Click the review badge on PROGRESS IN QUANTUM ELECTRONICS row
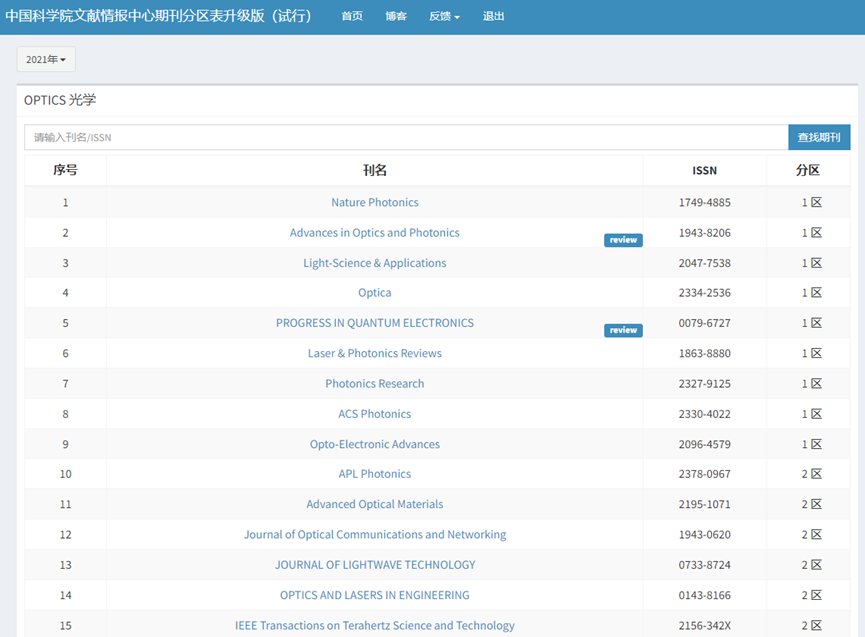This screenshot has height=637, width=865. coord(623,330)
